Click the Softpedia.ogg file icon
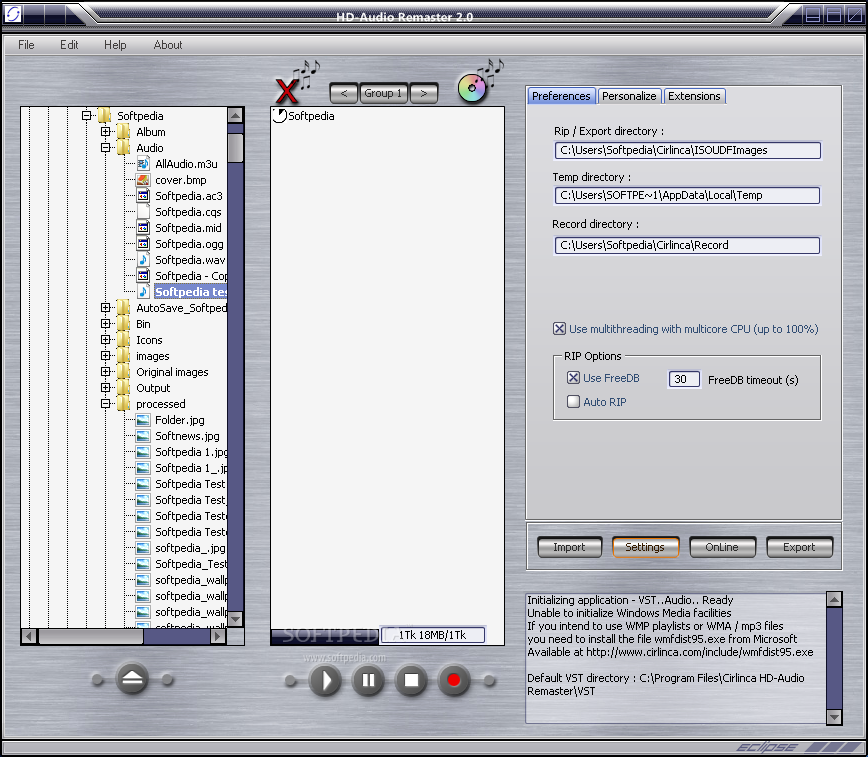The width and height of the screenshot is (868, 757). (143, 244)
